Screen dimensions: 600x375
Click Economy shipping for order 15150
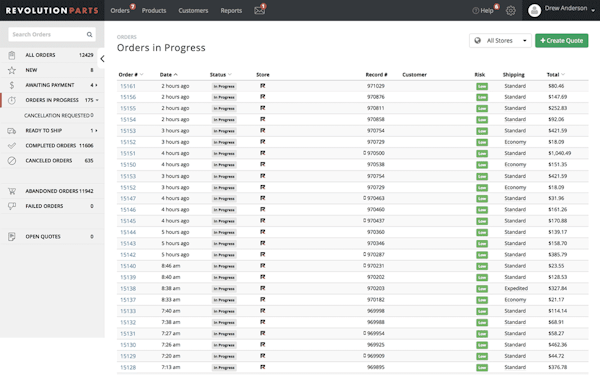pos(515,165)
